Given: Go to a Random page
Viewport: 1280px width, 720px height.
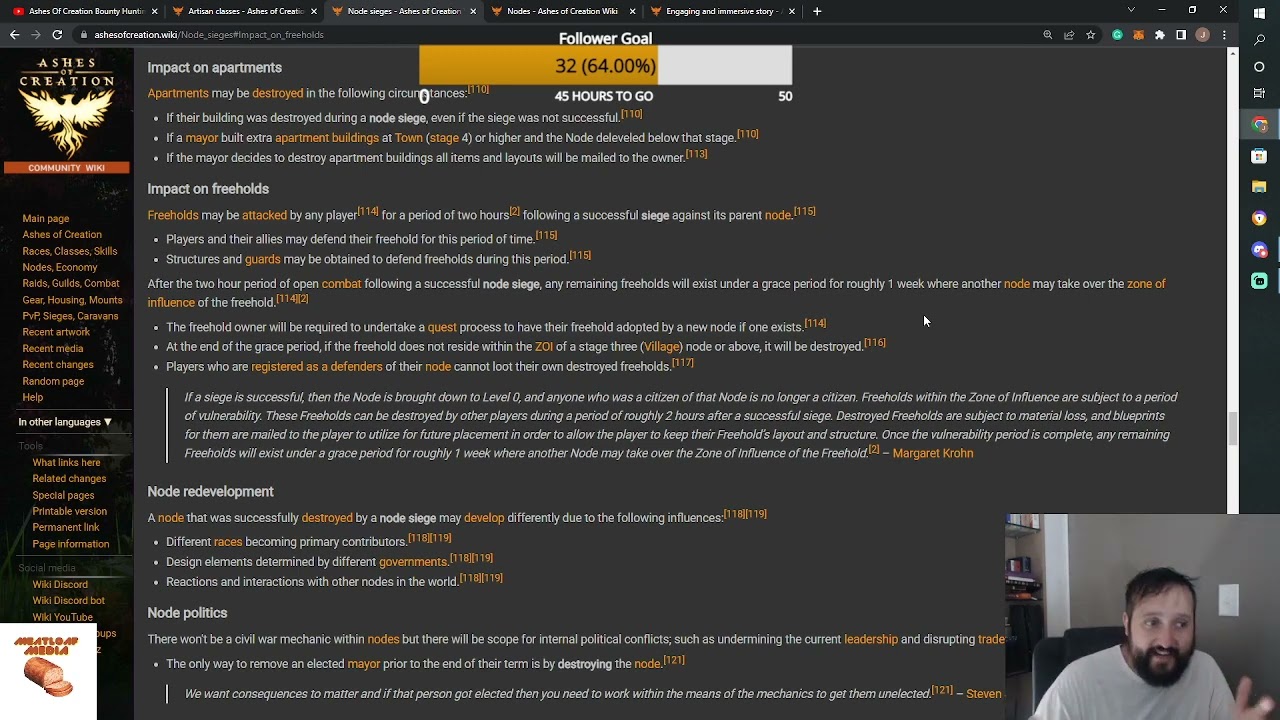Looking at the screenshot, I should point(53,381).
